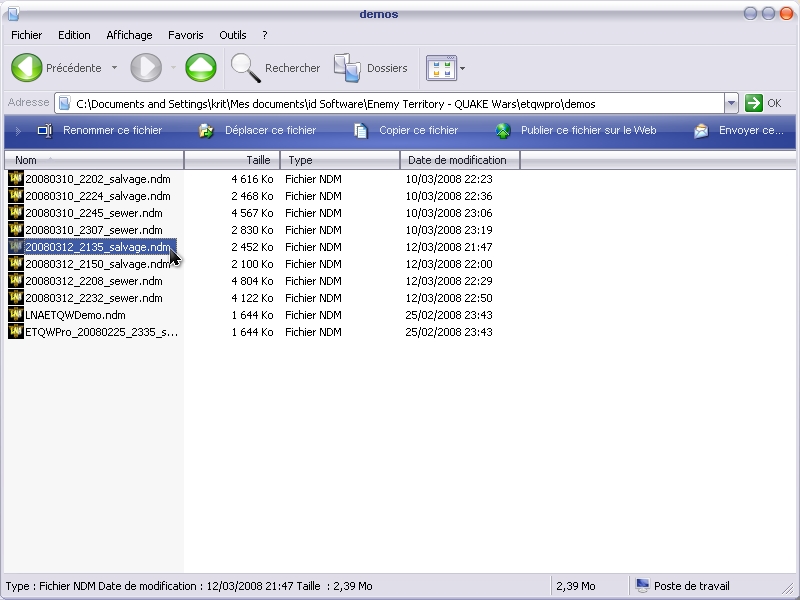800x600 pixels.
Task: Sort by the Type column header
Action: click(340, 160)
